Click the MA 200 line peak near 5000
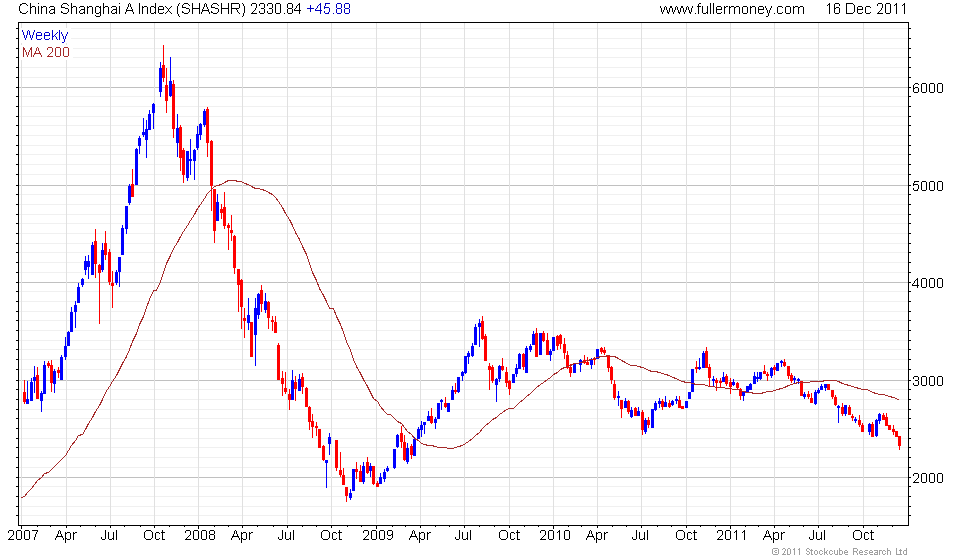960x560 pixels. coord(231,181)
